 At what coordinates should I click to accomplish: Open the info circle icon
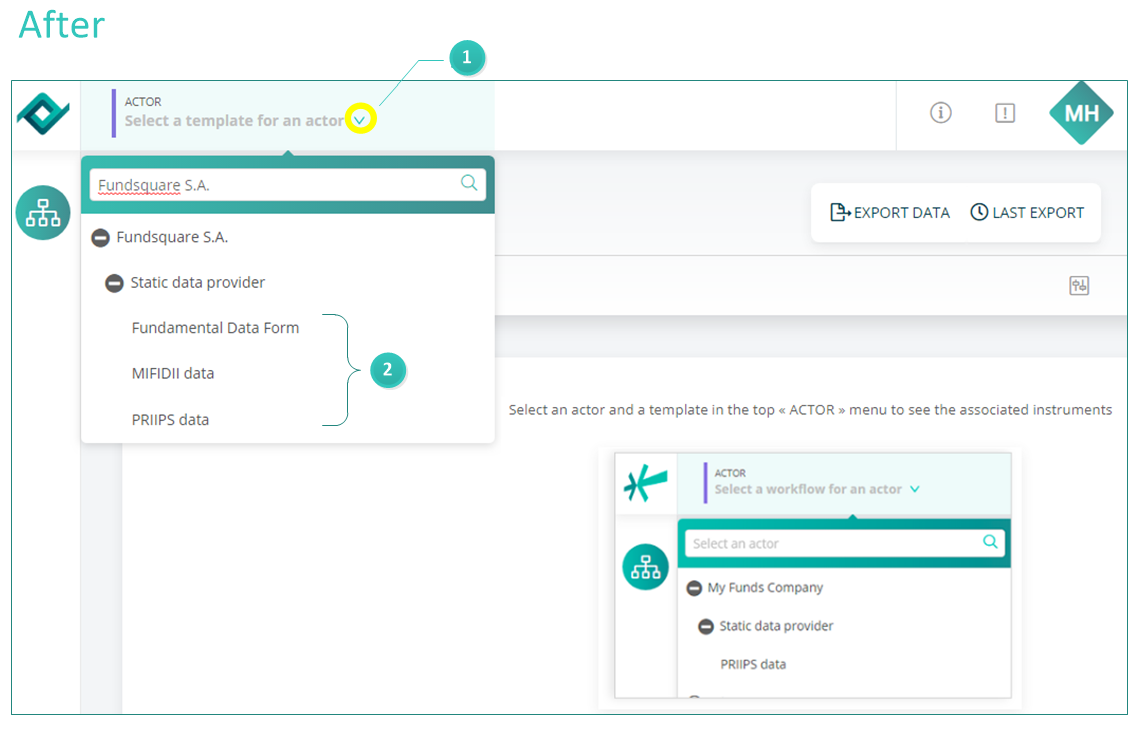(941, 113)
